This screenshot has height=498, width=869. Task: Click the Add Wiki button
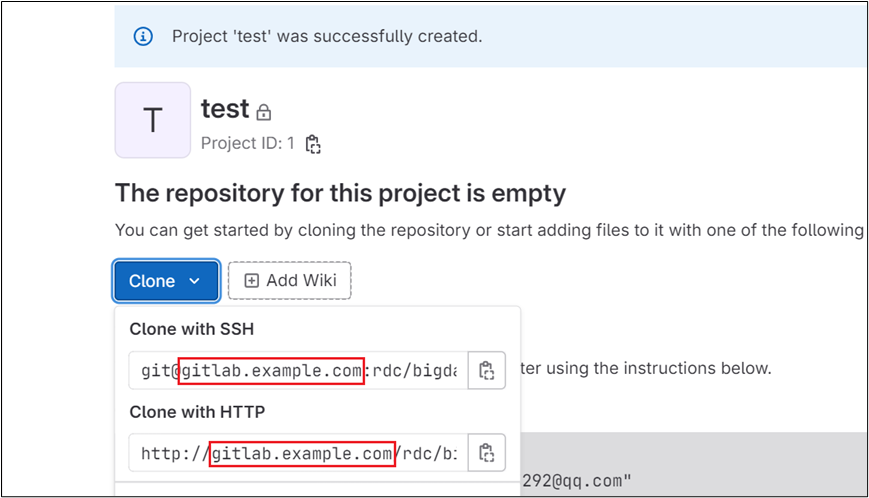pyautogui.click(x=290, y=281)
